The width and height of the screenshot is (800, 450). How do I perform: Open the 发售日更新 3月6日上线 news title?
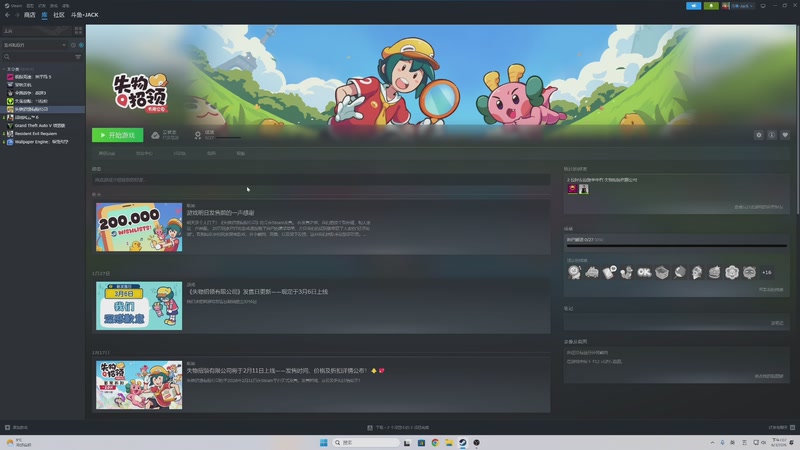(x=258, y=292)
